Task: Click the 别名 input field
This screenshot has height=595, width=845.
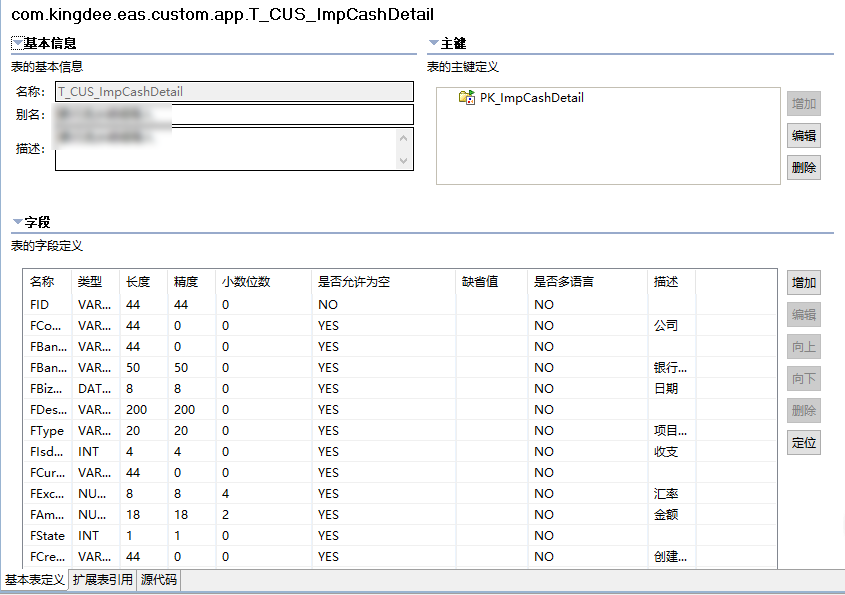Action: [234, 114]
